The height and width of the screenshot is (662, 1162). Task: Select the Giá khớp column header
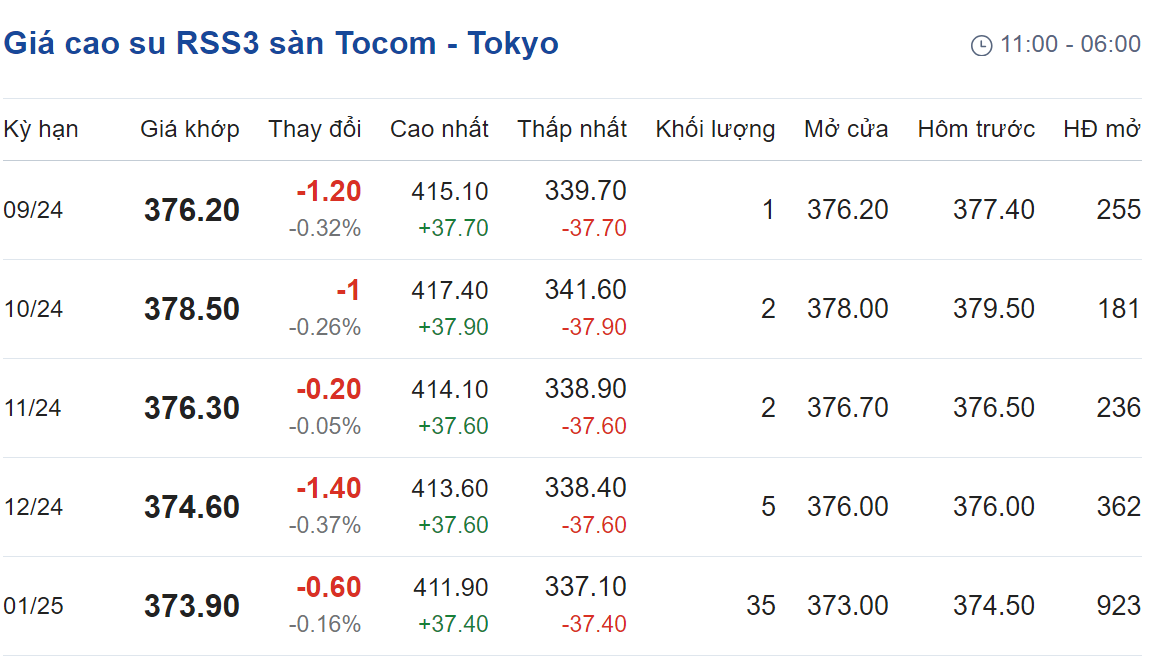(190, 129)
